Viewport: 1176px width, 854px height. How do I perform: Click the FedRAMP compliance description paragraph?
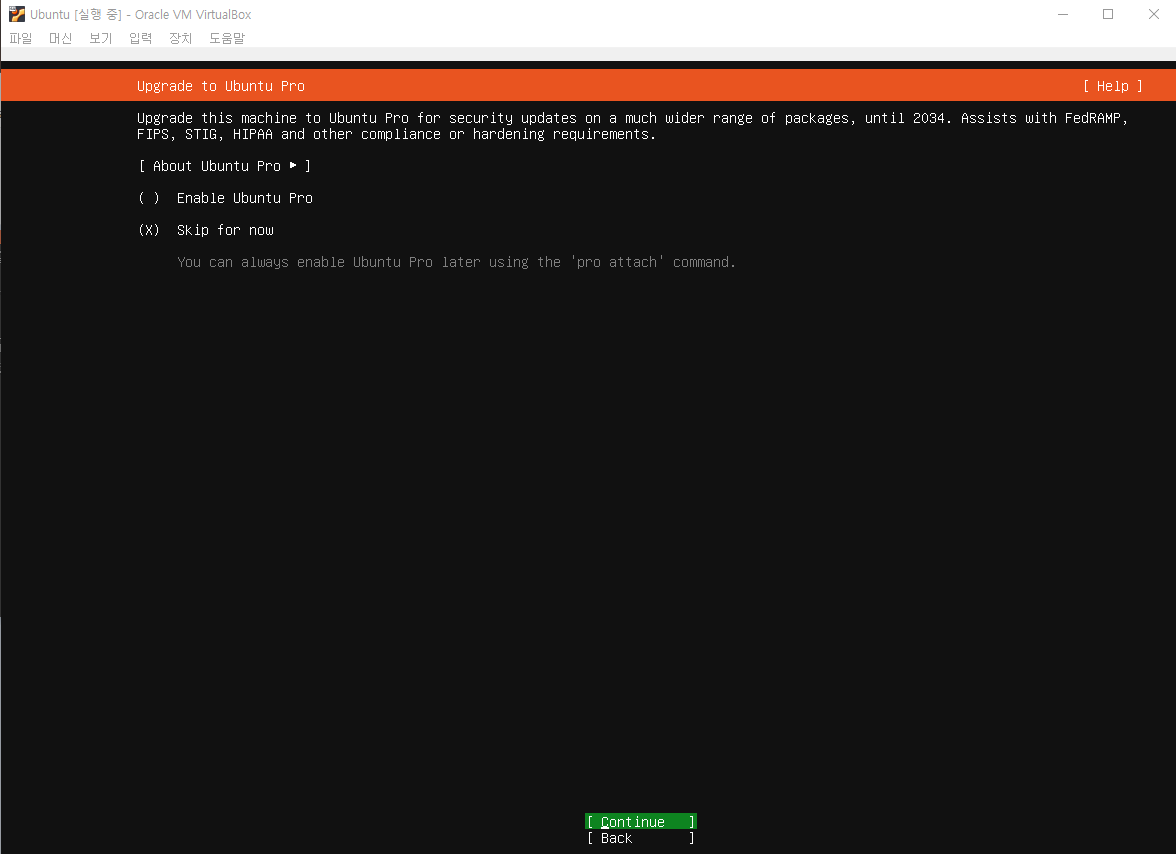coord(632,126)
